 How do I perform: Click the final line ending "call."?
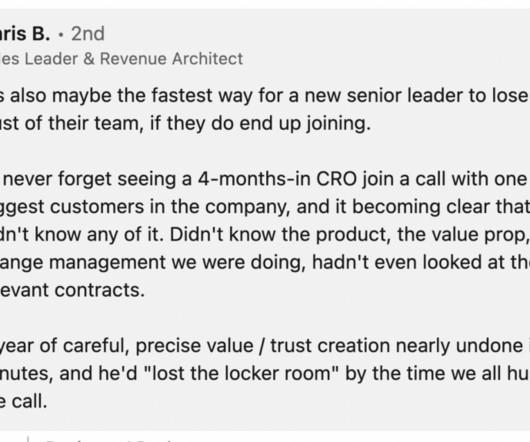click(23, 401)
